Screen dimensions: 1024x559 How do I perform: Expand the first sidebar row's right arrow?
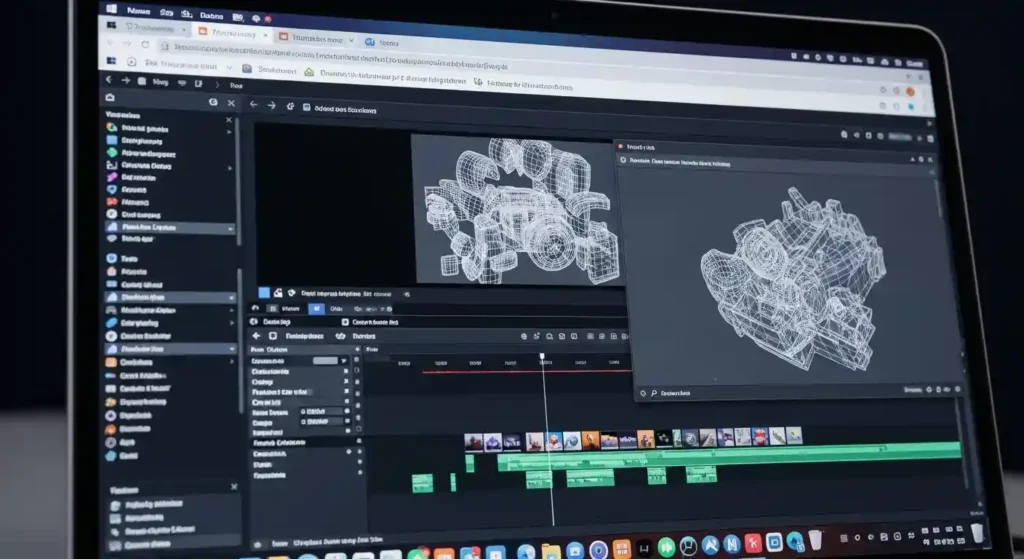pos(229,132)
